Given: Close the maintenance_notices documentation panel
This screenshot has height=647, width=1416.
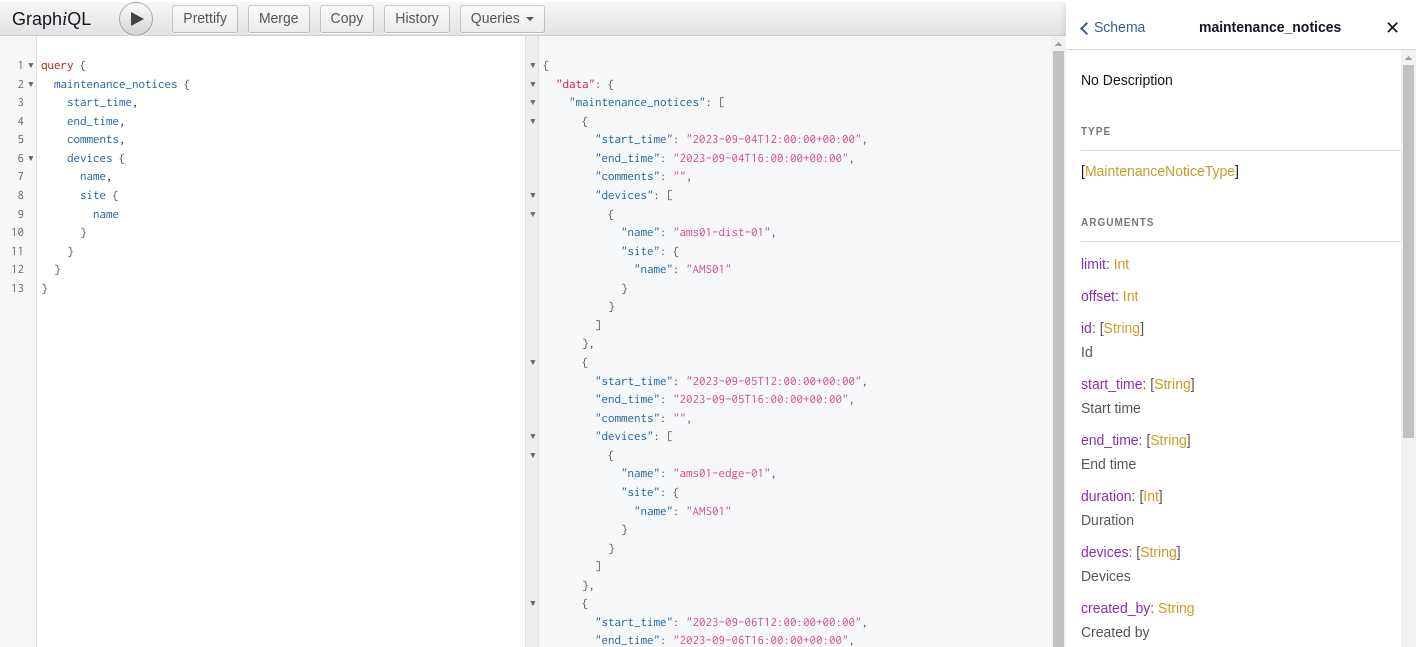Looking at the screenshot, I should [1392, 28].
